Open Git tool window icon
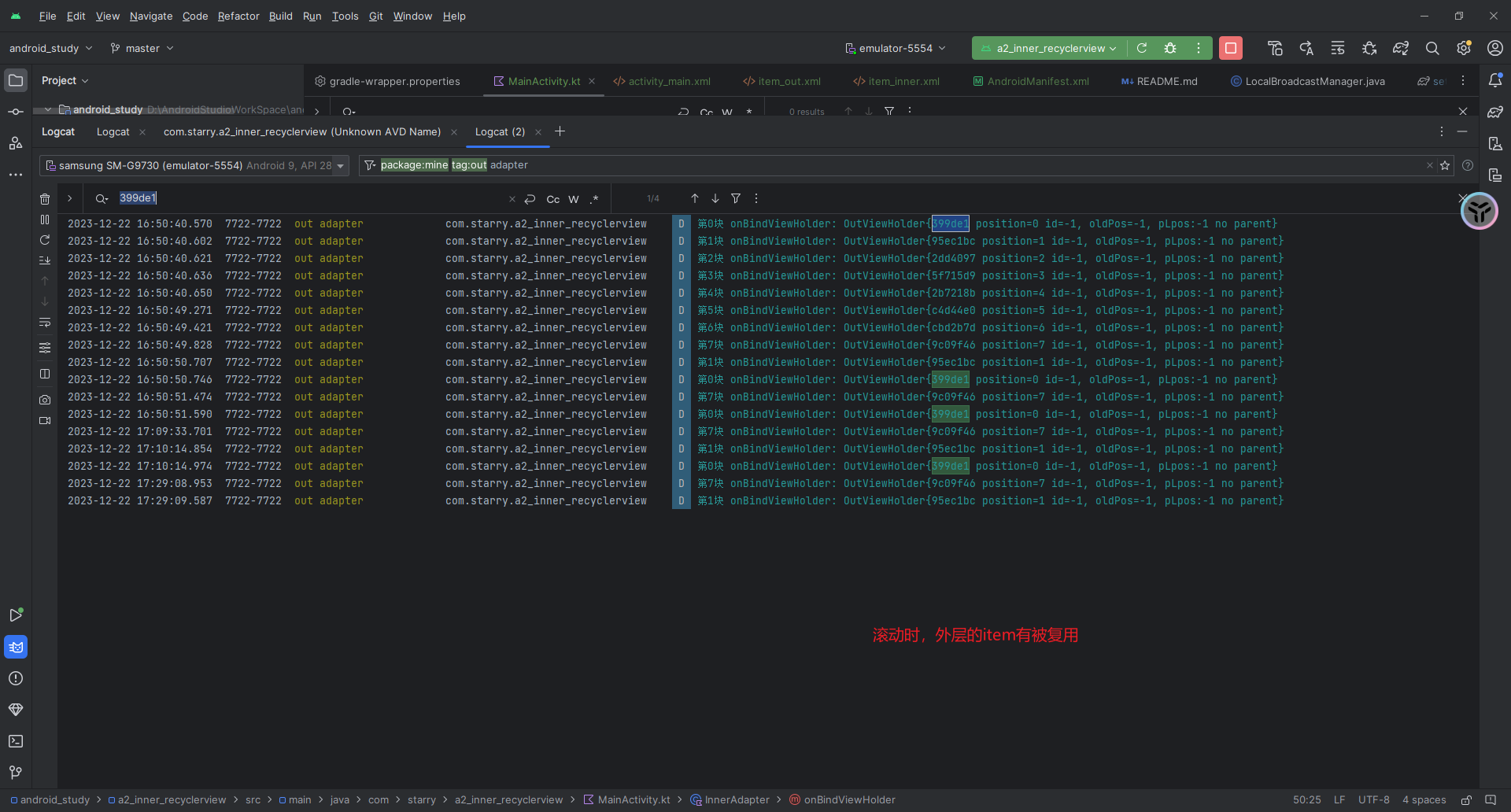 pos(16,773)
